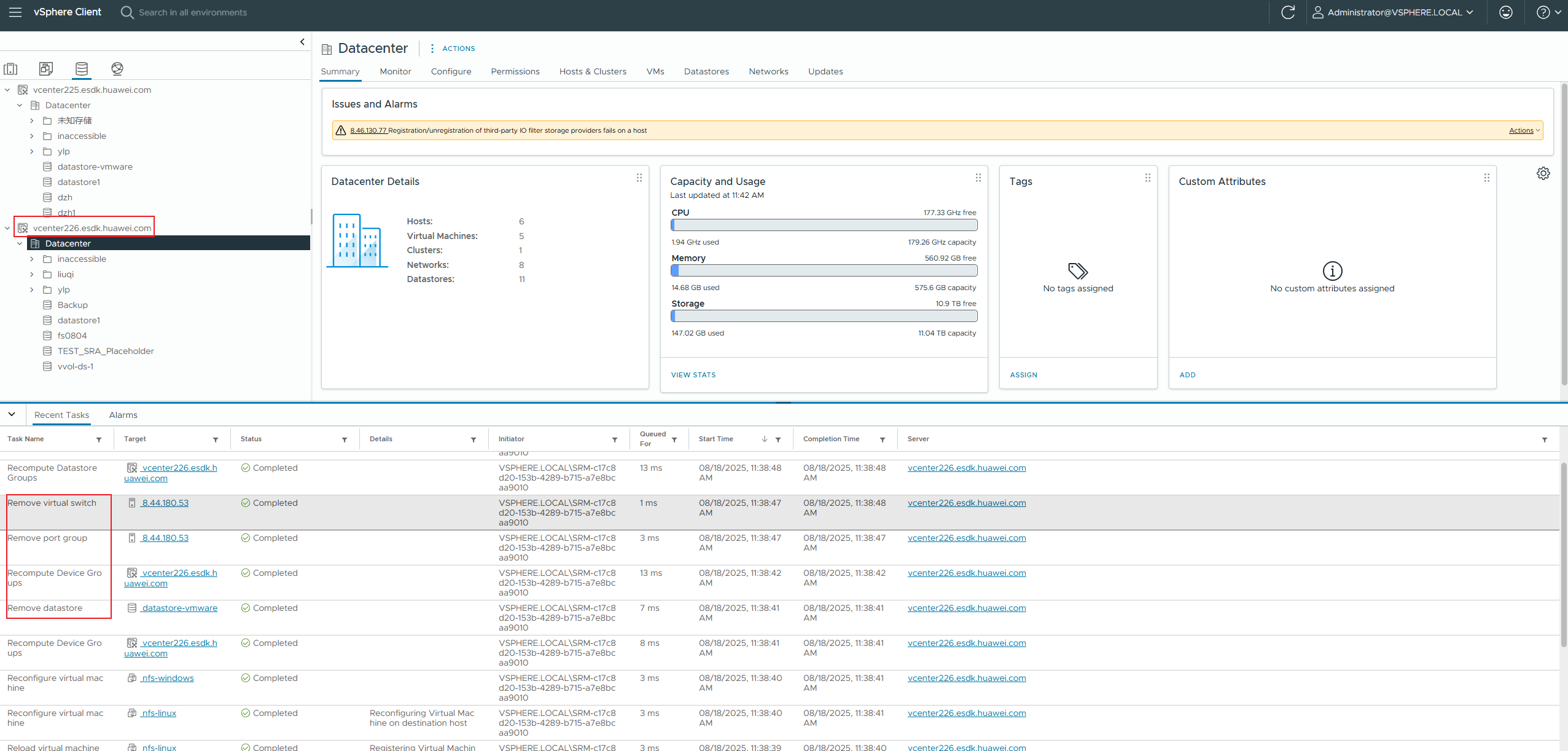Click the alarm warning triangle icon
1568x751 pixels.
[x=341, y=130]
